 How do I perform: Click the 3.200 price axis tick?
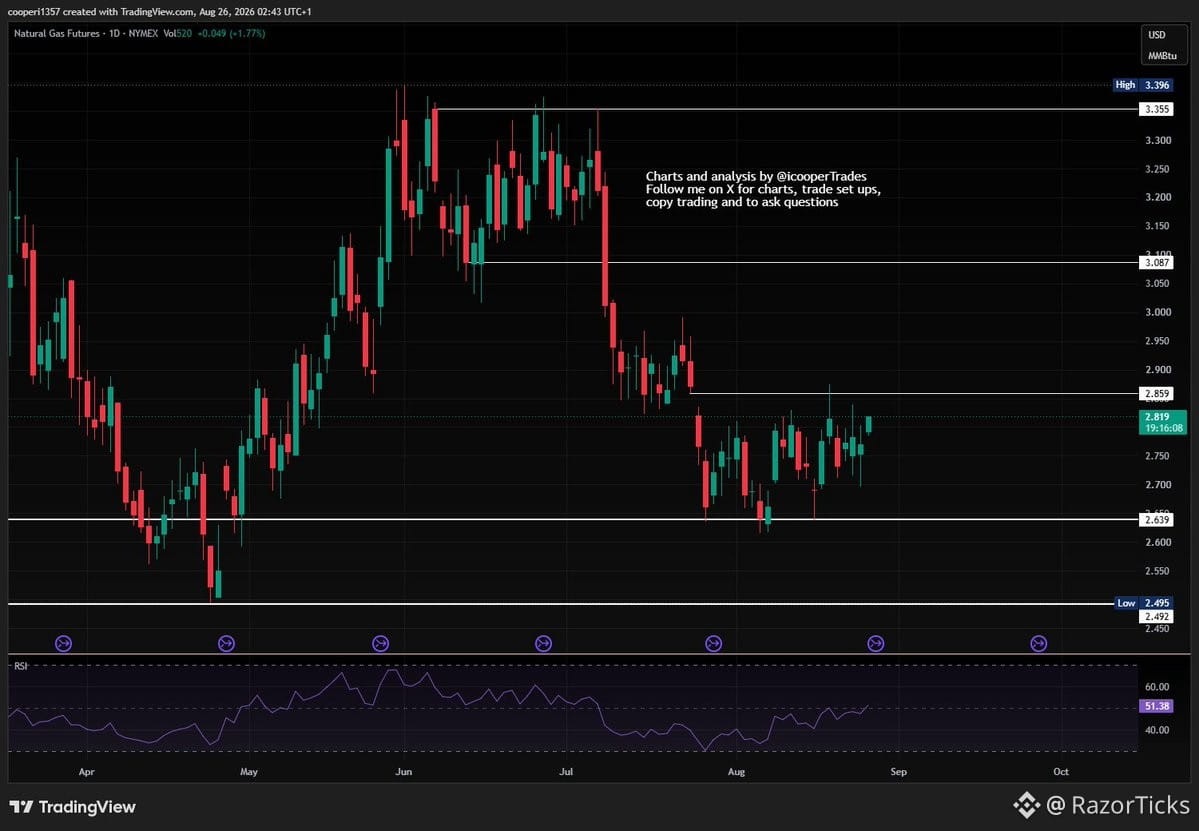point(1158,197)
